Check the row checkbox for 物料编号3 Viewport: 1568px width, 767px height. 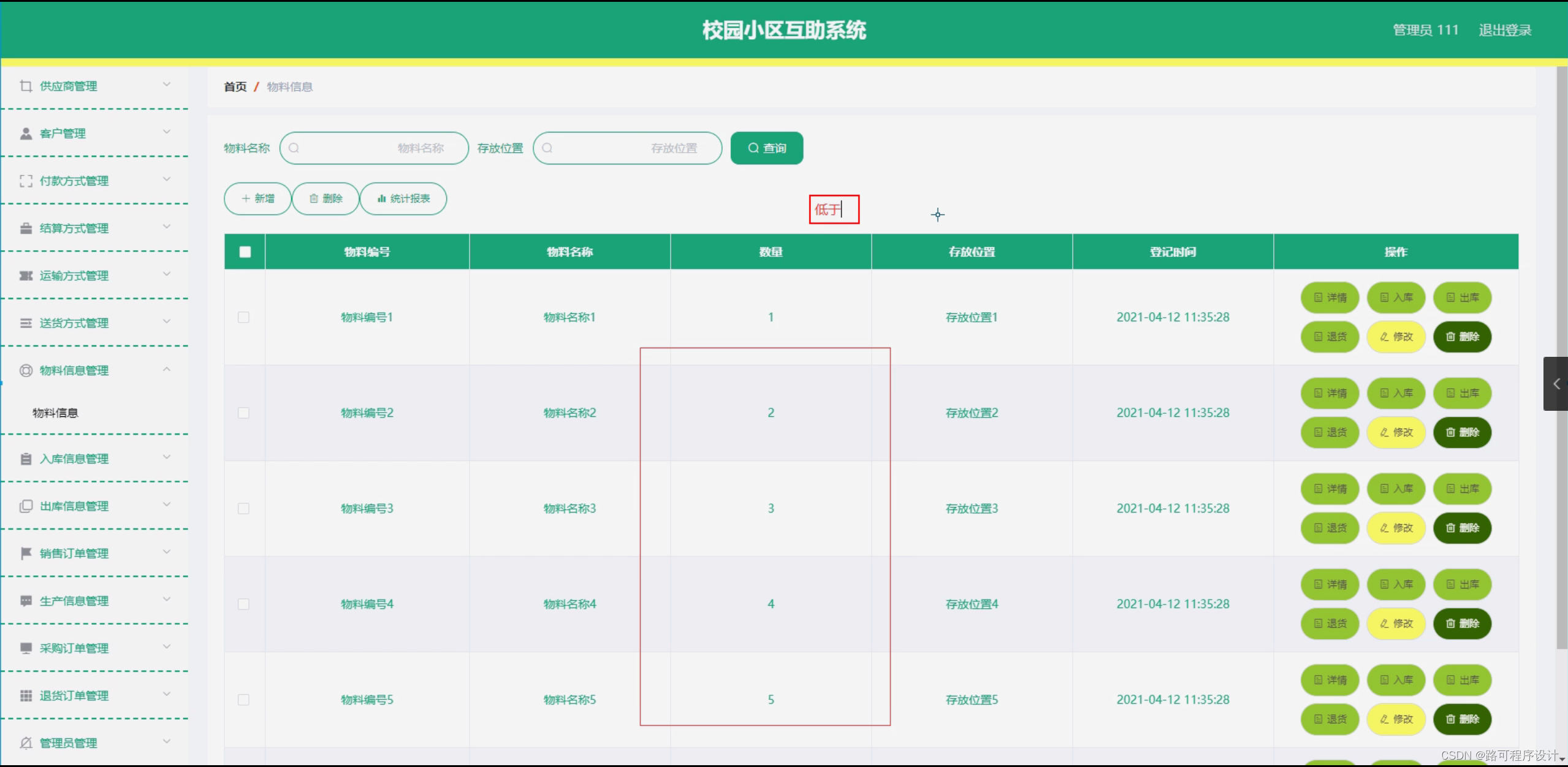[244, 508]
